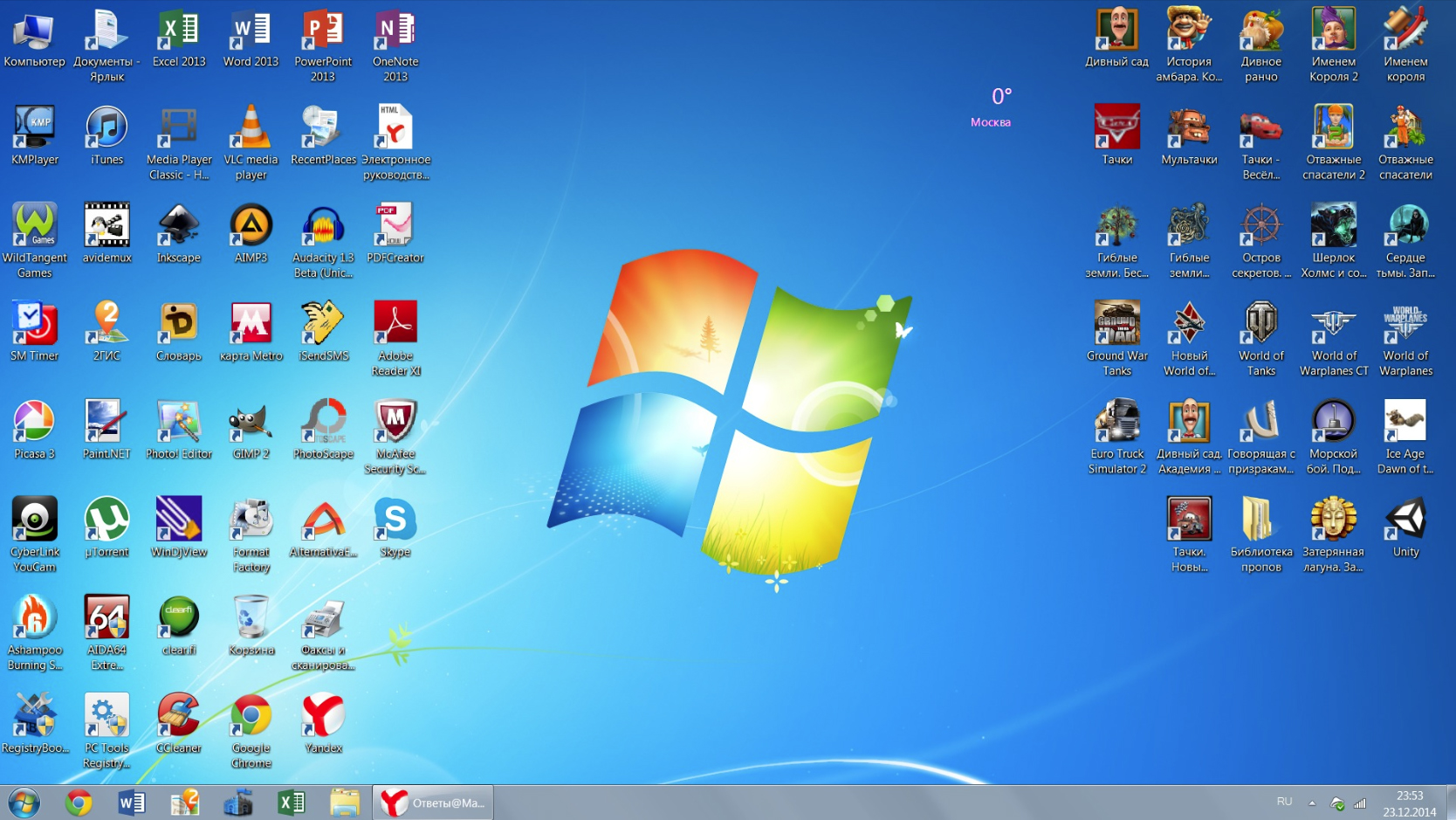
Task: Select the Word 2013 desktop shortcut
Action: tap(251, 40)
